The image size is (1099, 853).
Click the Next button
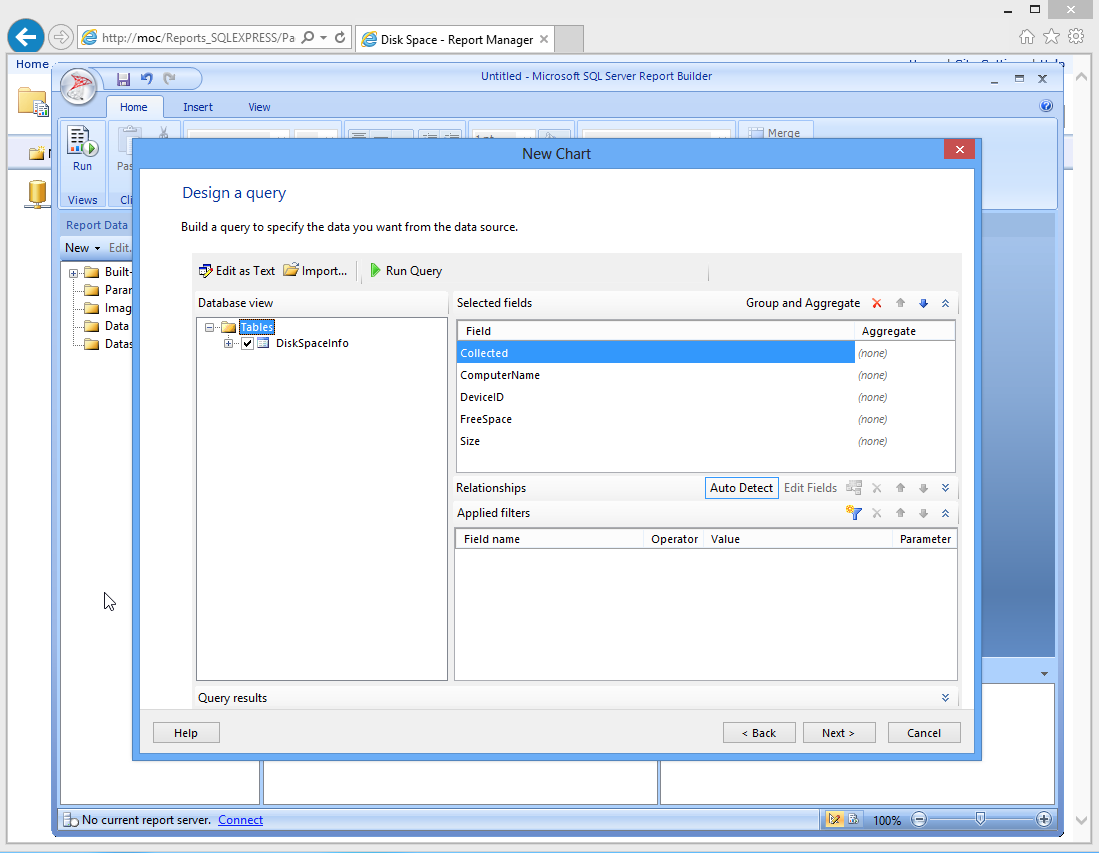838,733
